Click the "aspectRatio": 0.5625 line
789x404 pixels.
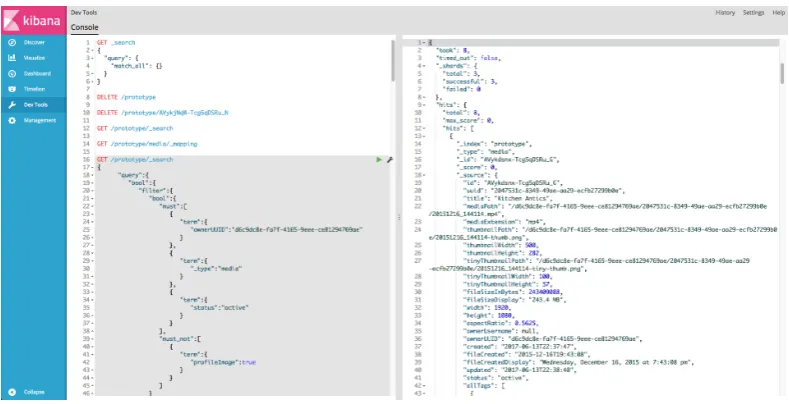(x=500, y=324)
